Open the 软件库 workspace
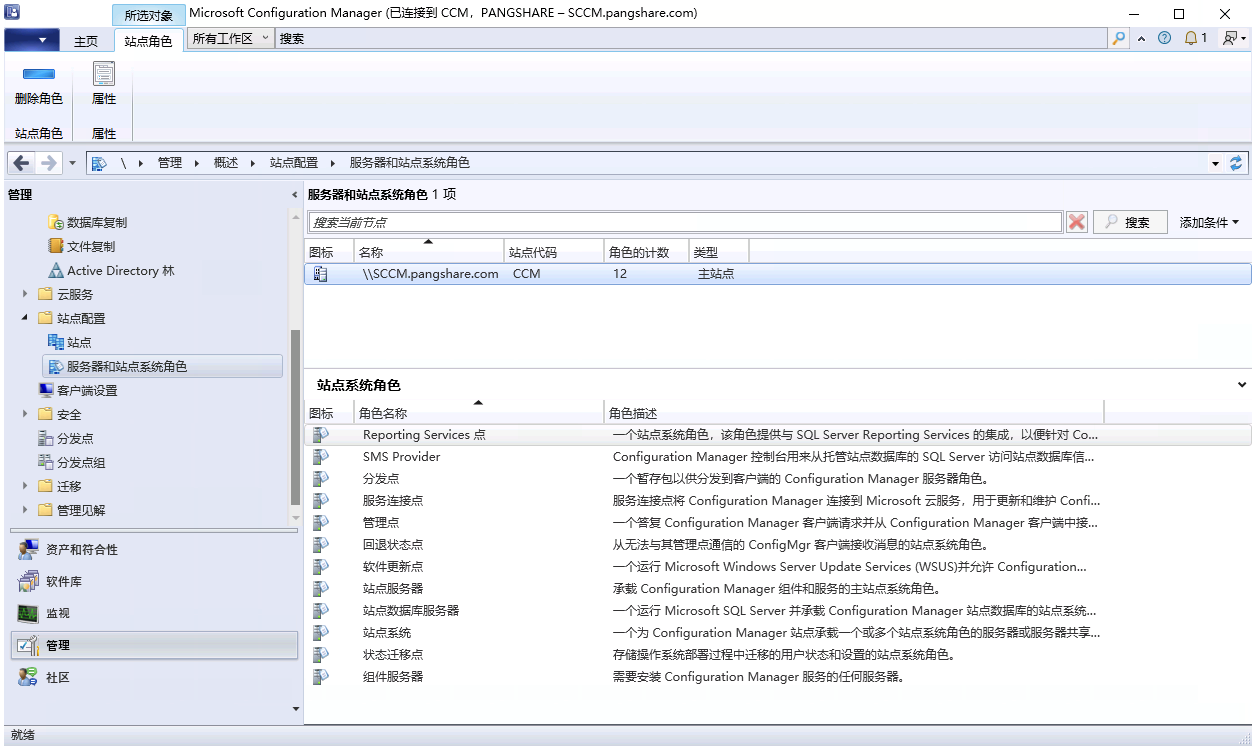 154,581
